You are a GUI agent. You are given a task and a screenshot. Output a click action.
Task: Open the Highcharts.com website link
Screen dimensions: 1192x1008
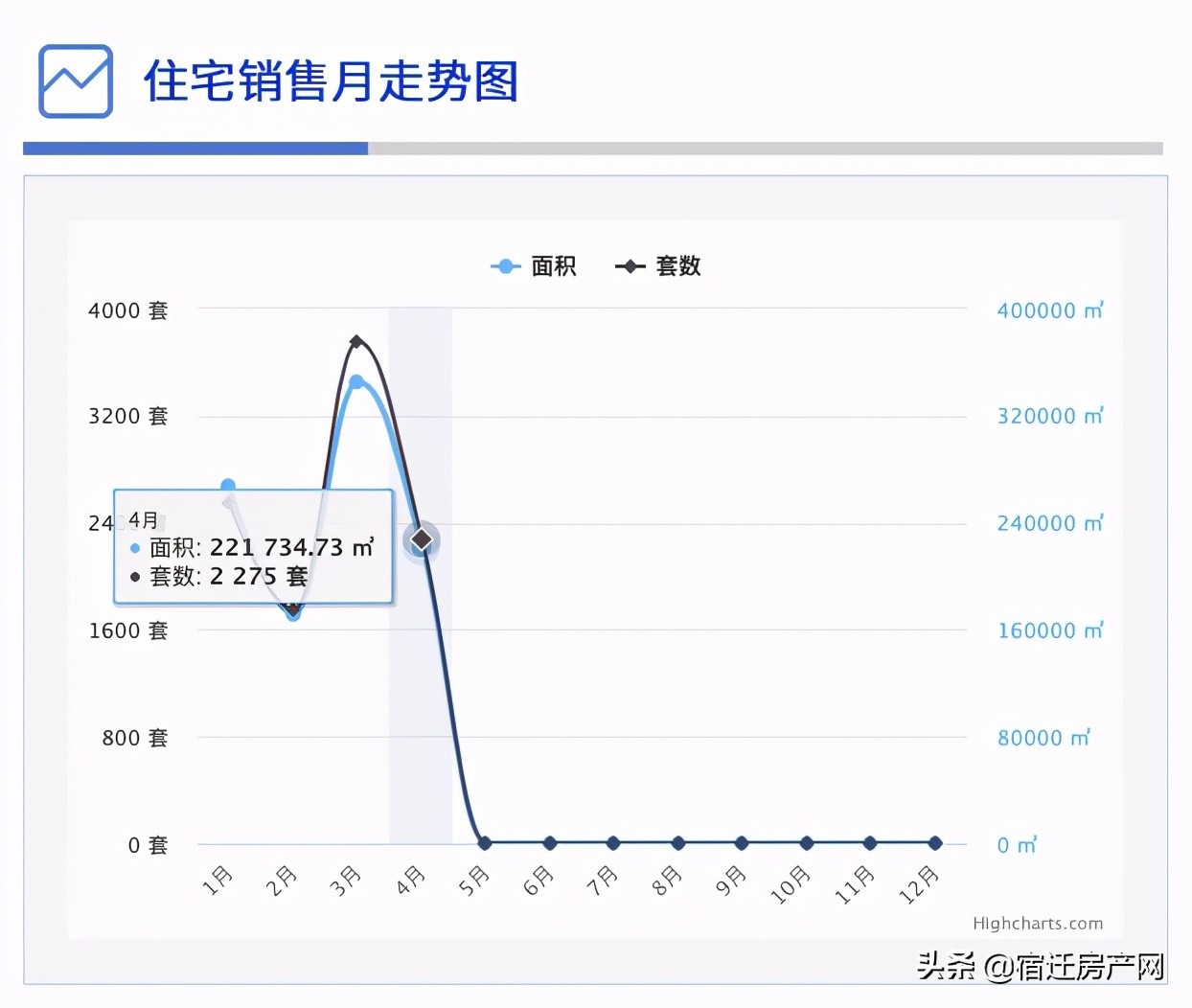[x=1038, y=923]
